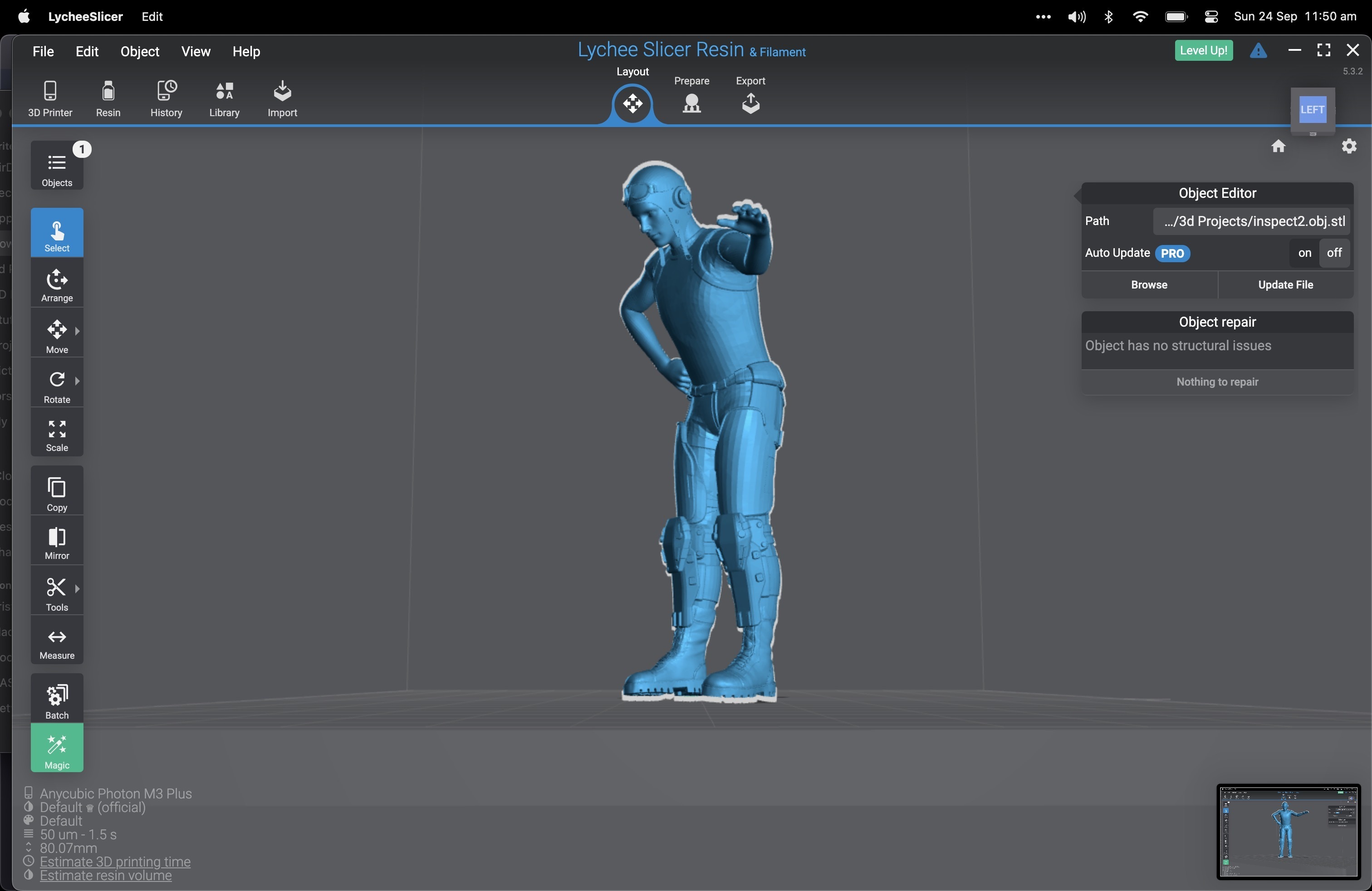Use the Copy tool

57,491
